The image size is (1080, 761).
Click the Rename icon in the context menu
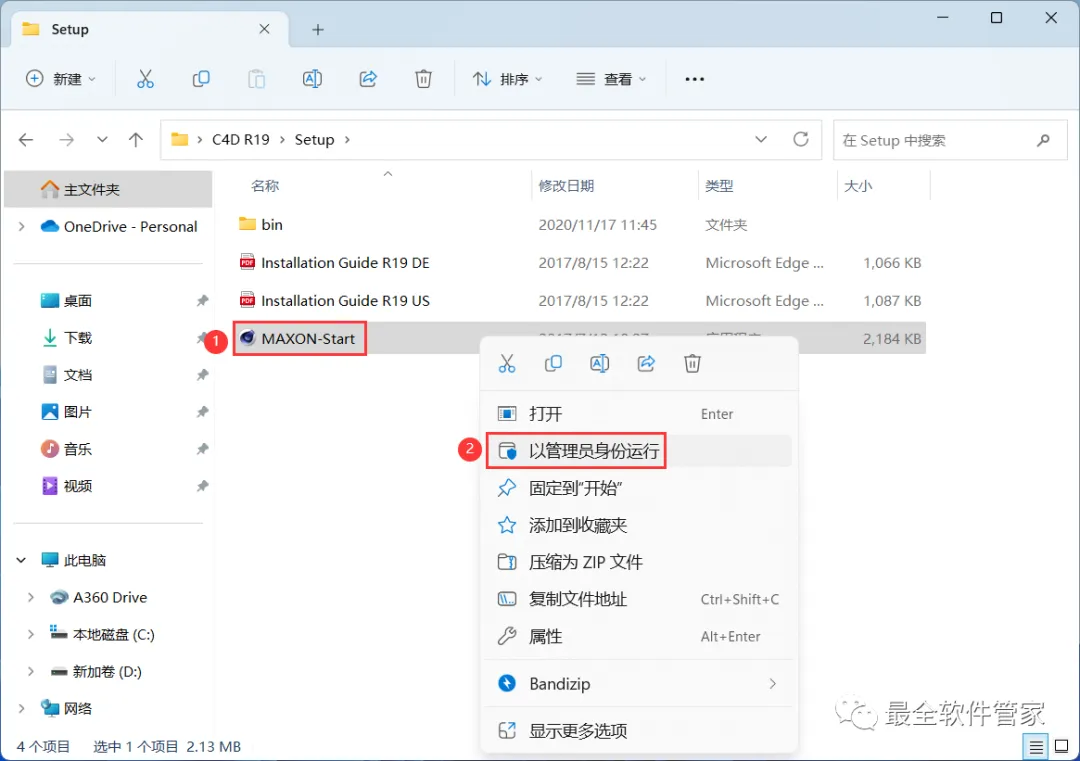(599, 364)
